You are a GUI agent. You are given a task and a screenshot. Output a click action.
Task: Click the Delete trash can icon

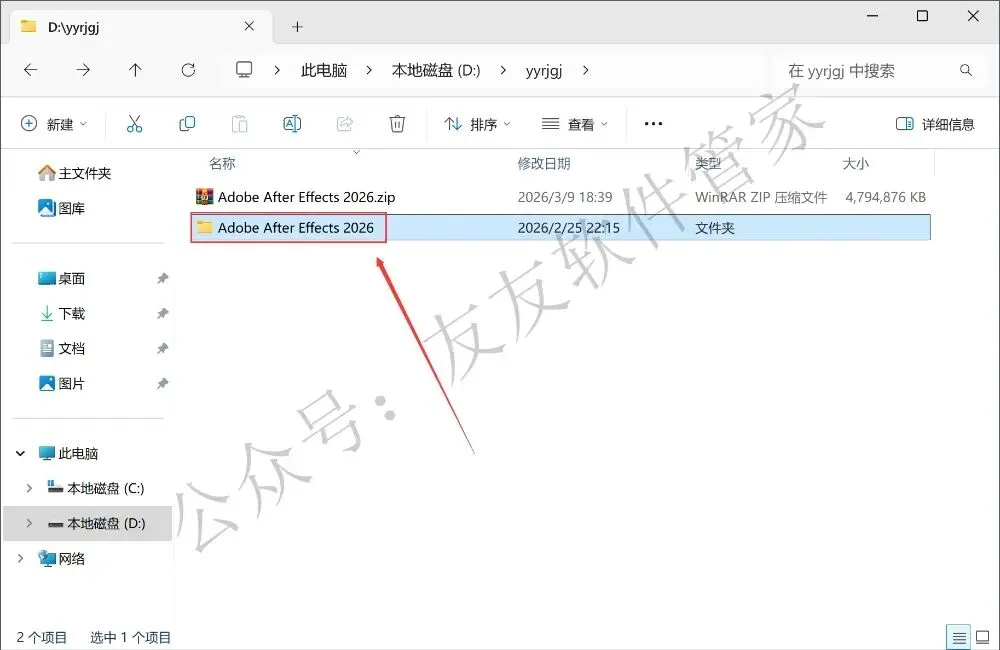pos(397,124)
